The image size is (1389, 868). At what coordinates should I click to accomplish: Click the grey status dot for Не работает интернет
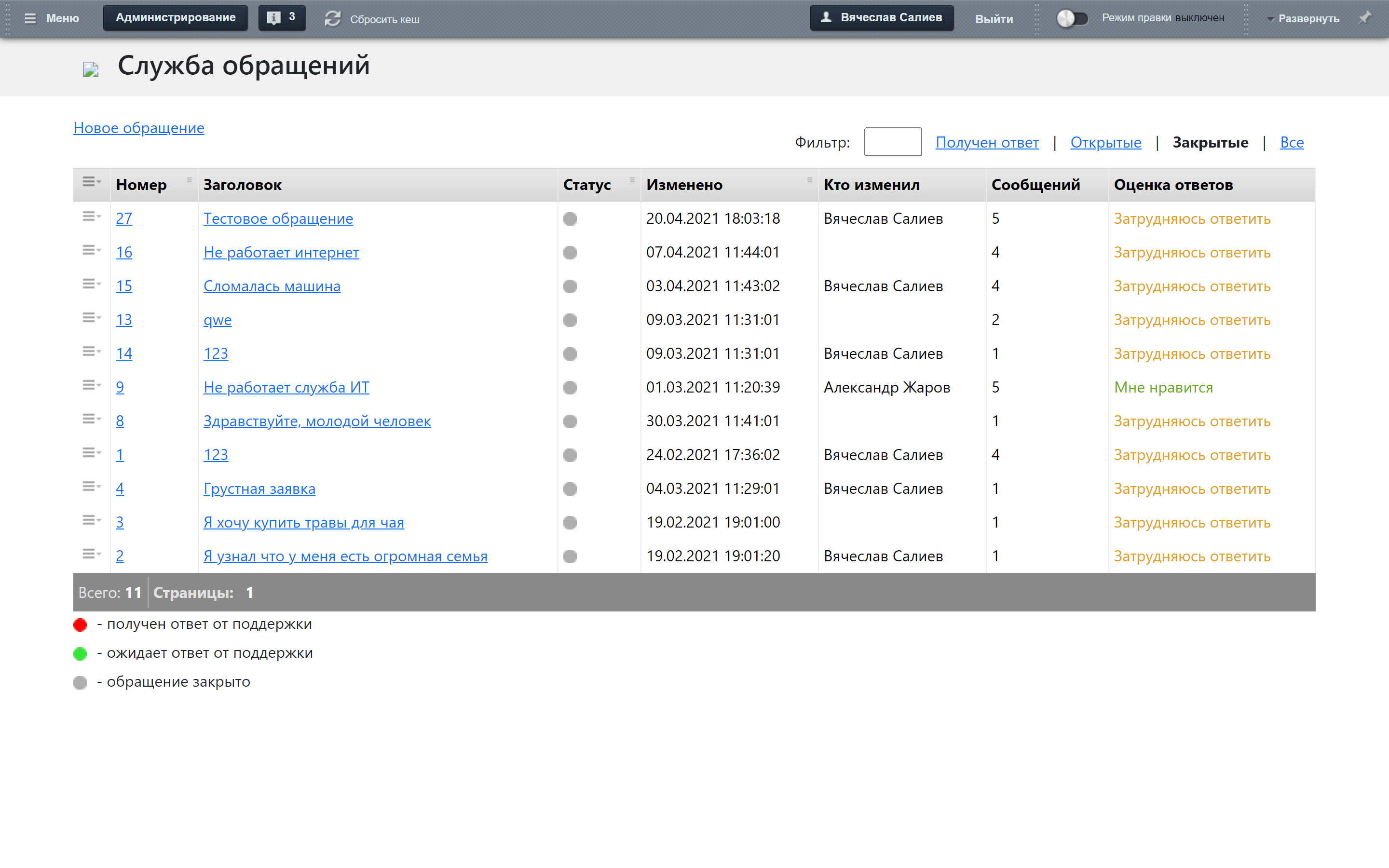[570, 253]
